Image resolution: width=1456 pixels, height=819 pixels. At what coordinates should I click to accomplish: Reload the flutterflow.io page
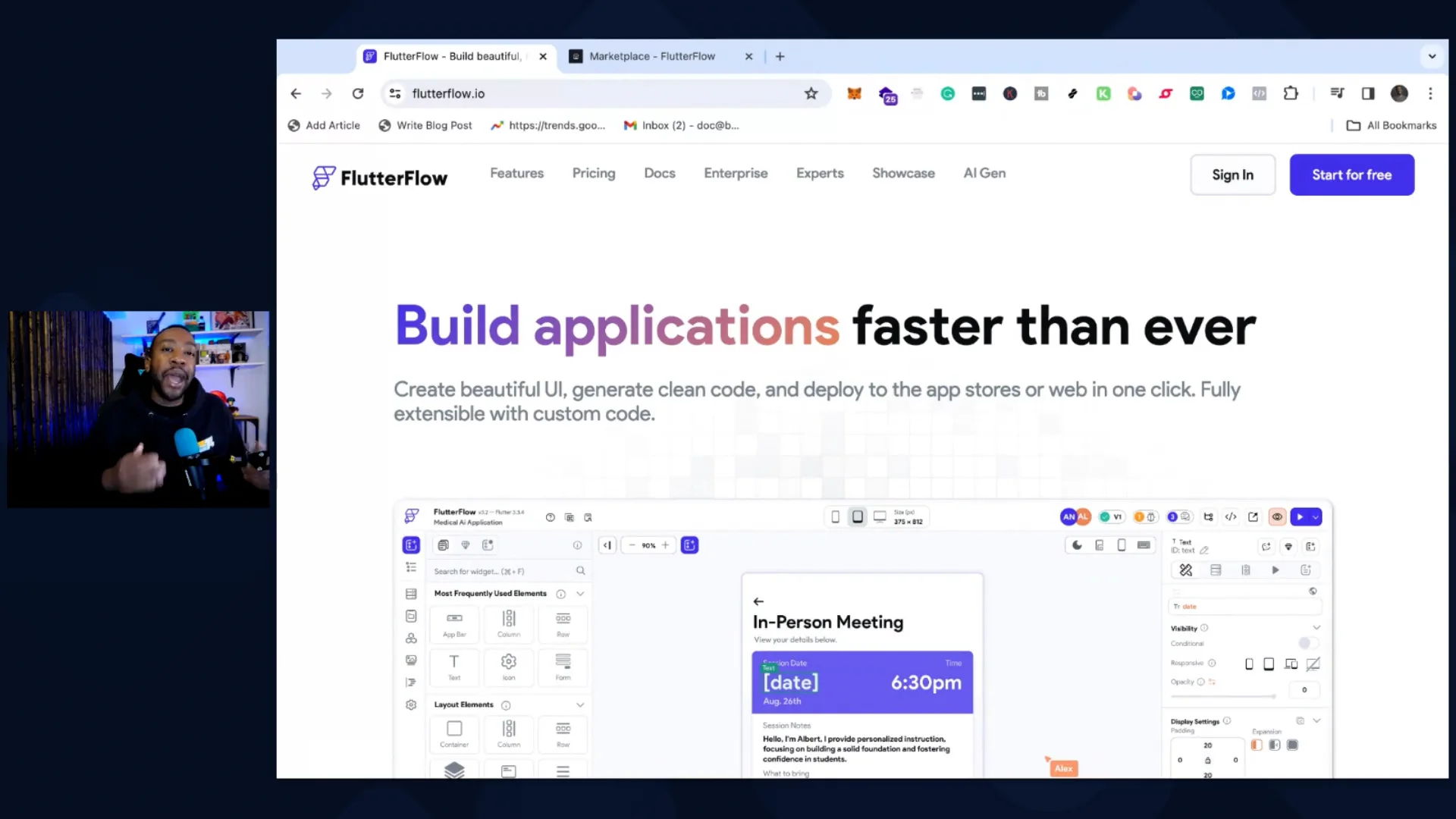click(x=358, y=93)
